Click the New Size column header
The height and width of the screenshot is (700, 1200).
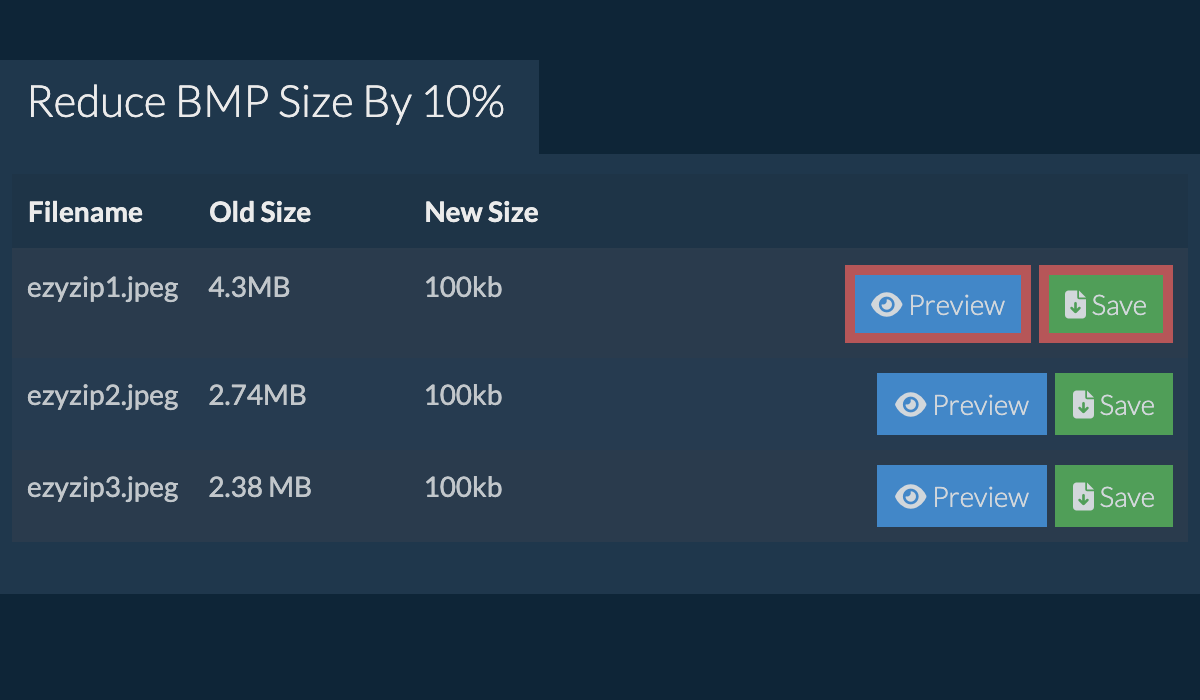481,212
